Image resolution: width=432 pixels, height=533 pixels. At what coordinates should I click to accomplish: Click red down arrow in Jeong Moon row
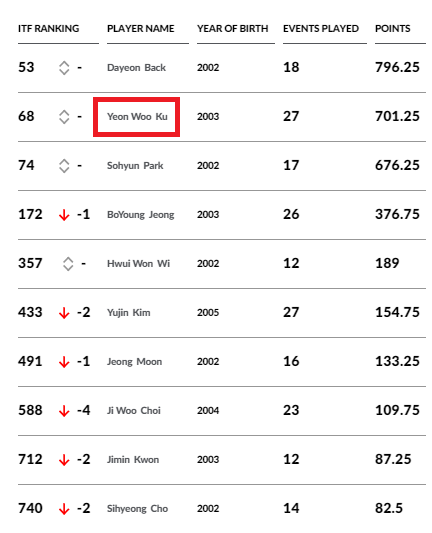click(x=64, y=362)
